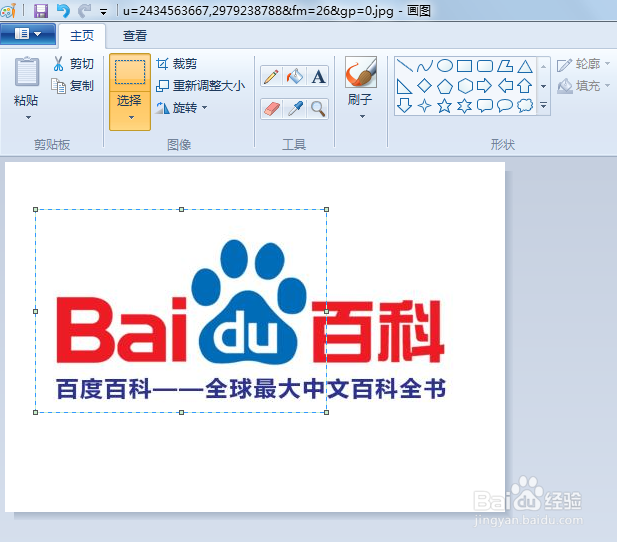This screenshot has height=542, width=617.
Task: Click the 刷子 brush icon
Action: [x=360, y=72]
